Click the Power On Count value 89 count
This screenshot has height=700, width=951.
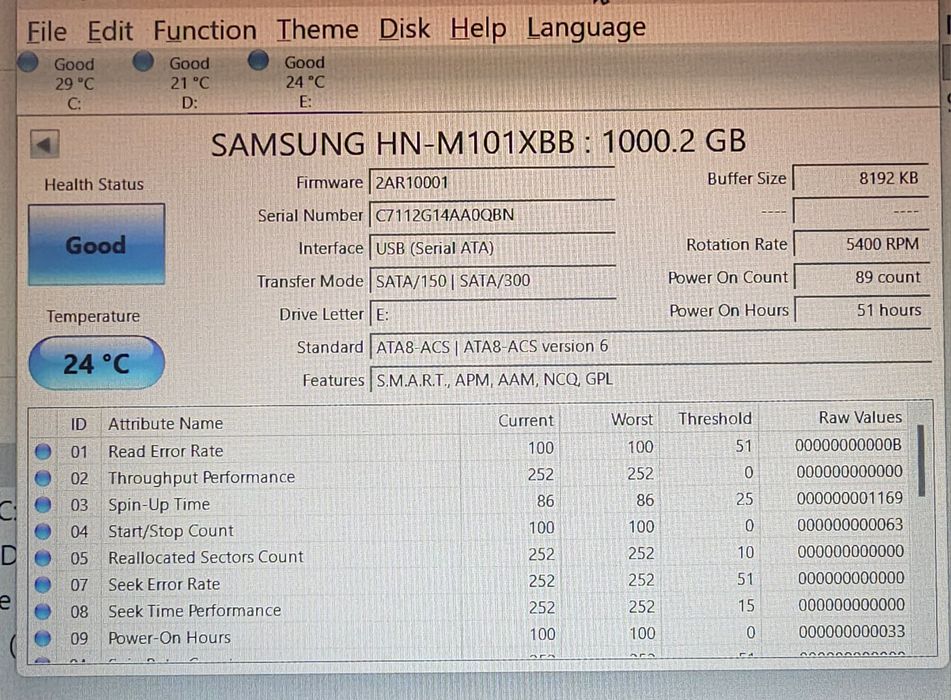point(861,277)
